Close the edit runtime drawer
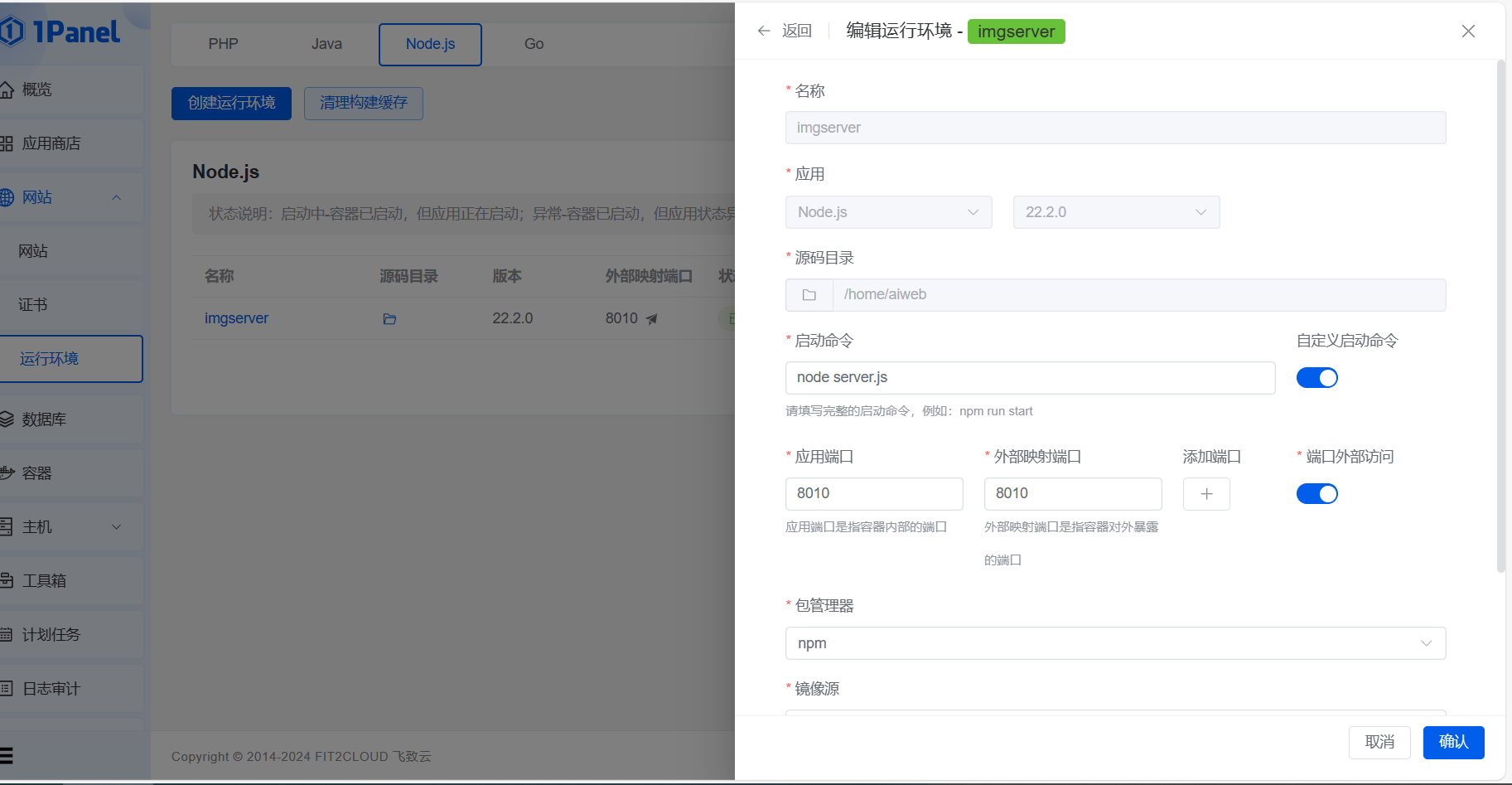Screen dimensions: 1512x785 tap(1468, 31)
